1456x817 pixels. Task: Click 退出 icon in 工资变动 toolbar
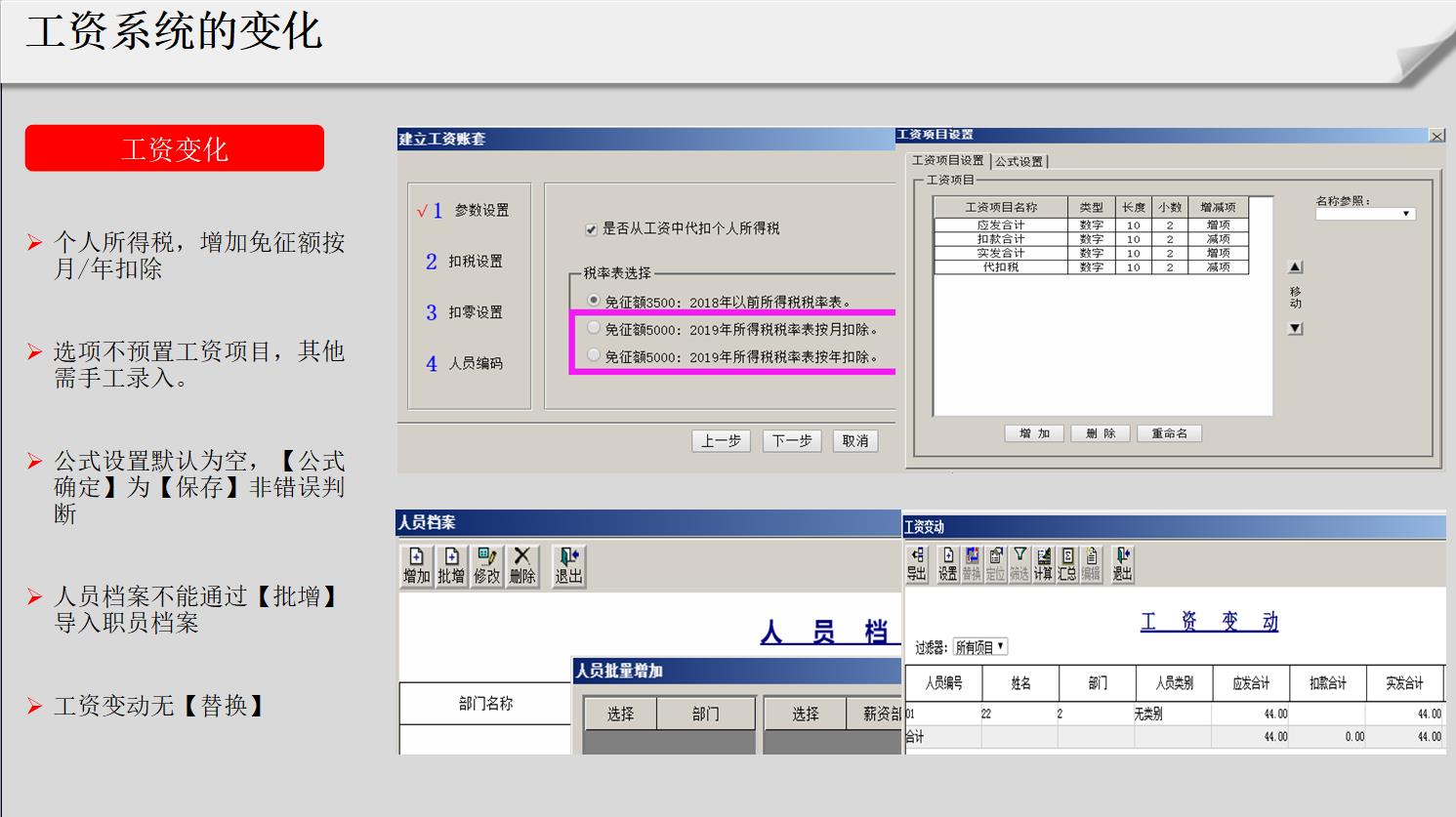click(x=1122, y=564)
